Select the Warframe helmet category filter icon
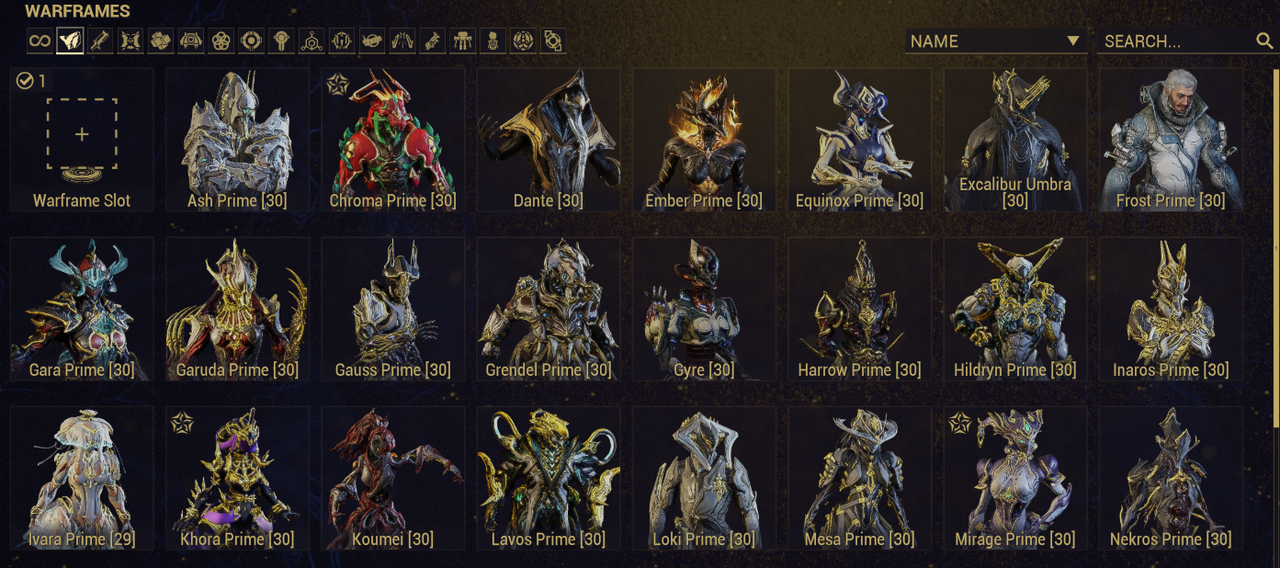The image size is (1280, 568). point(70,41)
